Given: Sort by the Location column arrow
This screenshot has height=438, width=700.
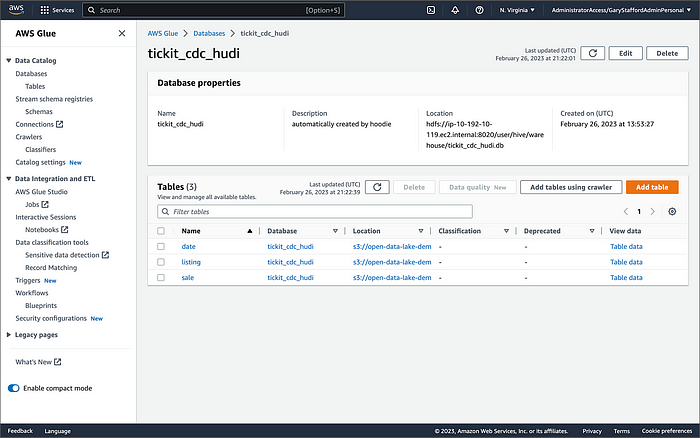Looking at the screenshot, I should point(421,231).
